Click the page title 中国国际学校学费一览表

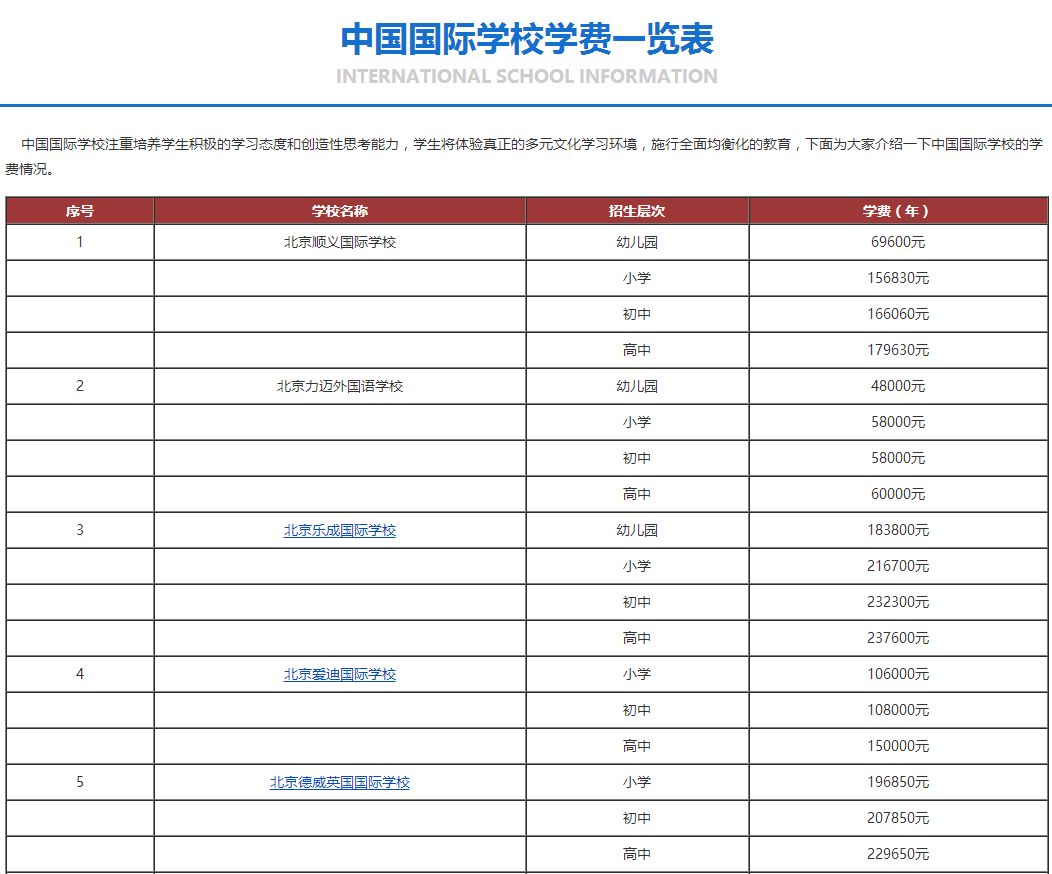(x=527, y=39)
